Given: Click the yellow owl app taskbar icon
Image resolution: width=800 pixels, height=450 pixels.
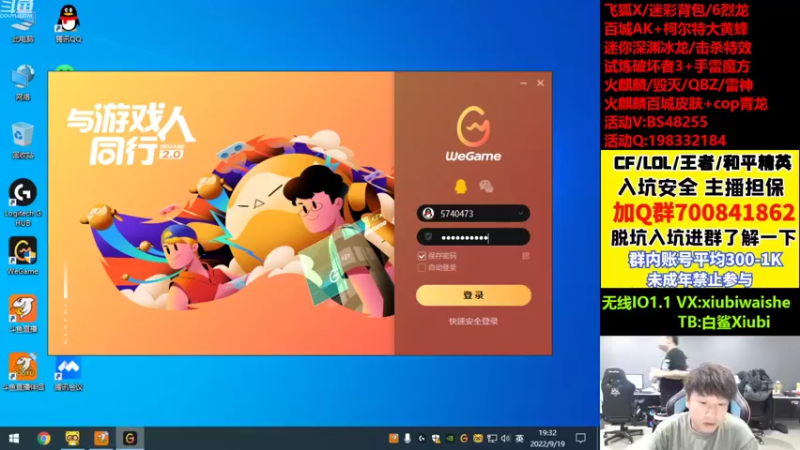Looking at the screenshot, I should pyautogui.click(x=72, y=438).
